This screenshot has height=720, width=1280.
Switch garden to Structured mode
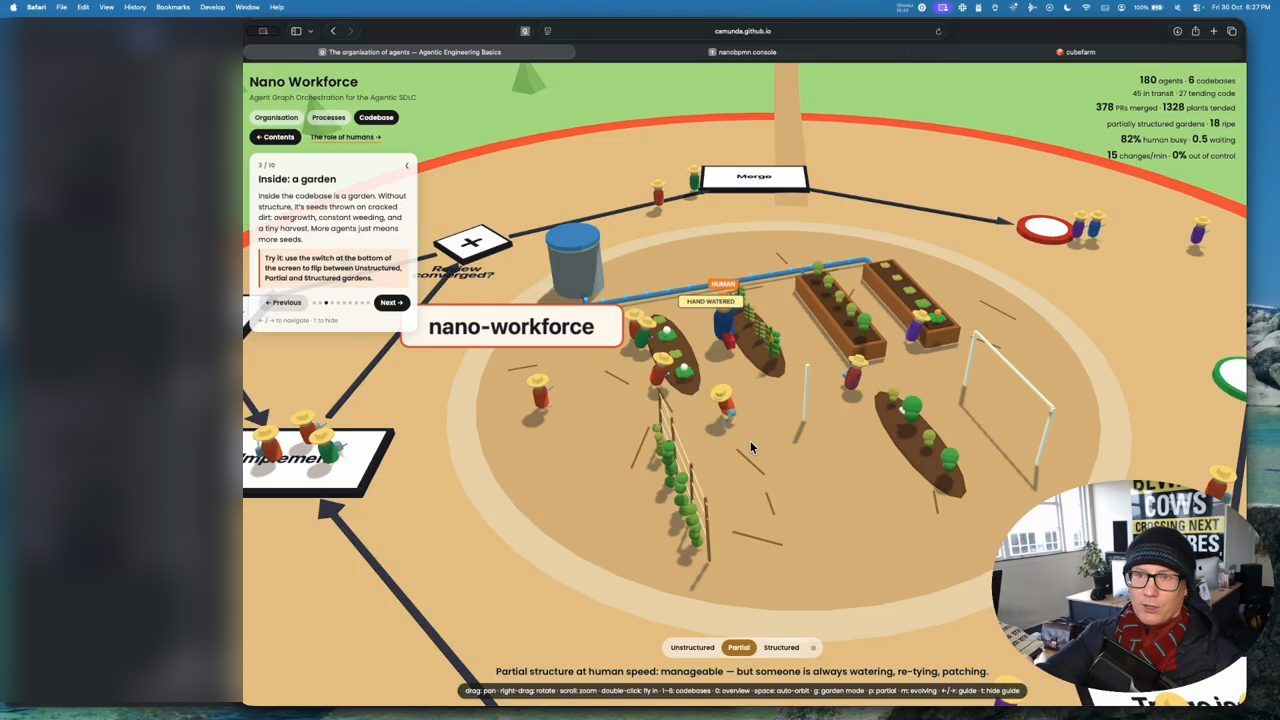[x=781, y=647]
